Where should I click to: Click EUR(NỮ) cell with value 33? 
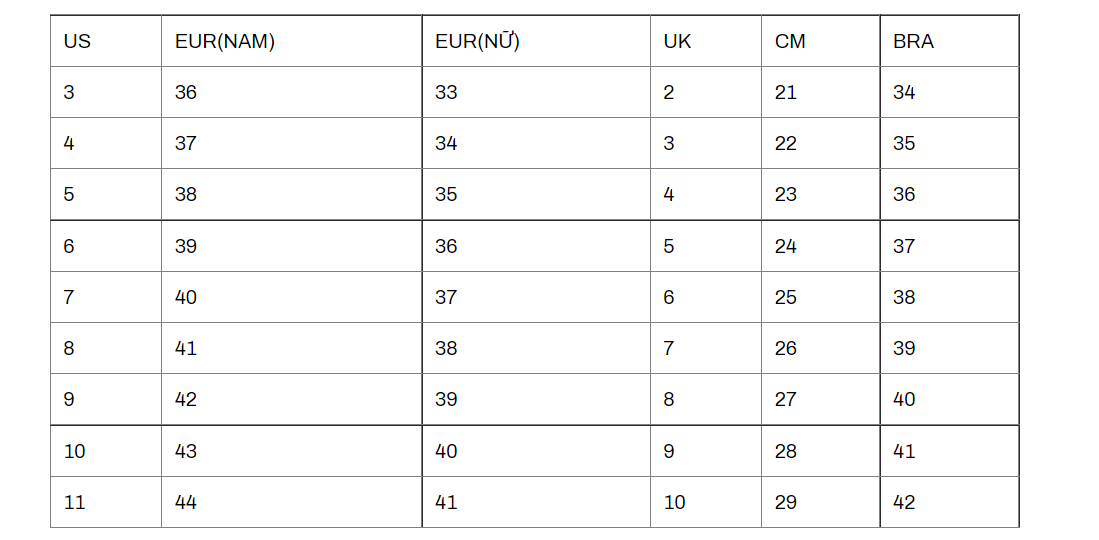535,92
